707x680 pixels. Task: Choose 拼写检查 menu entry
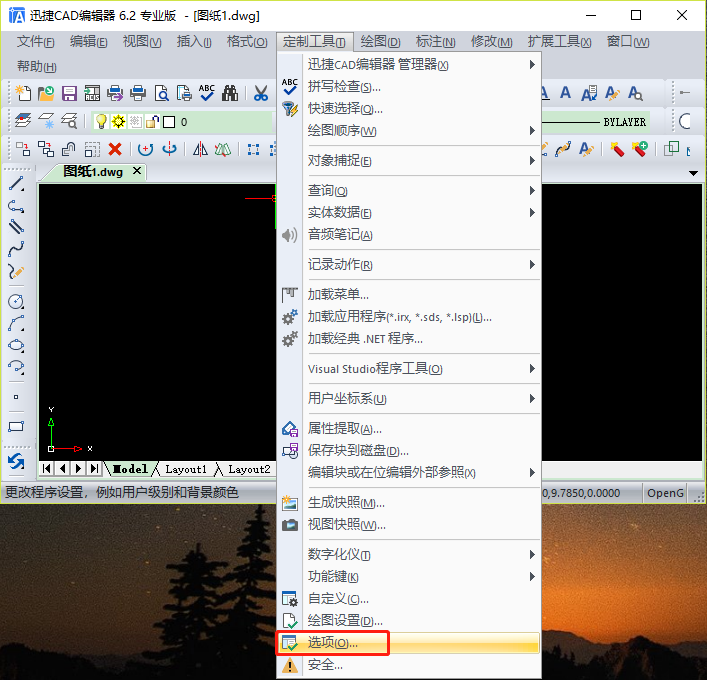point(409,87)
